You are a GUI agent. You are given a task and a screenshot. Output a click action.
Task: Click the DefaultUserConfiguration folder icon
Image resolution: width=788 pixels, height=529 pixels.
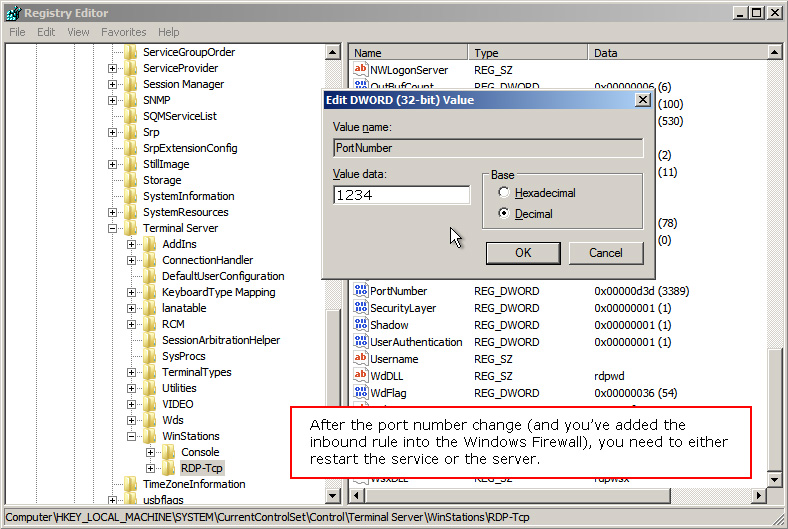click(150, 276)
